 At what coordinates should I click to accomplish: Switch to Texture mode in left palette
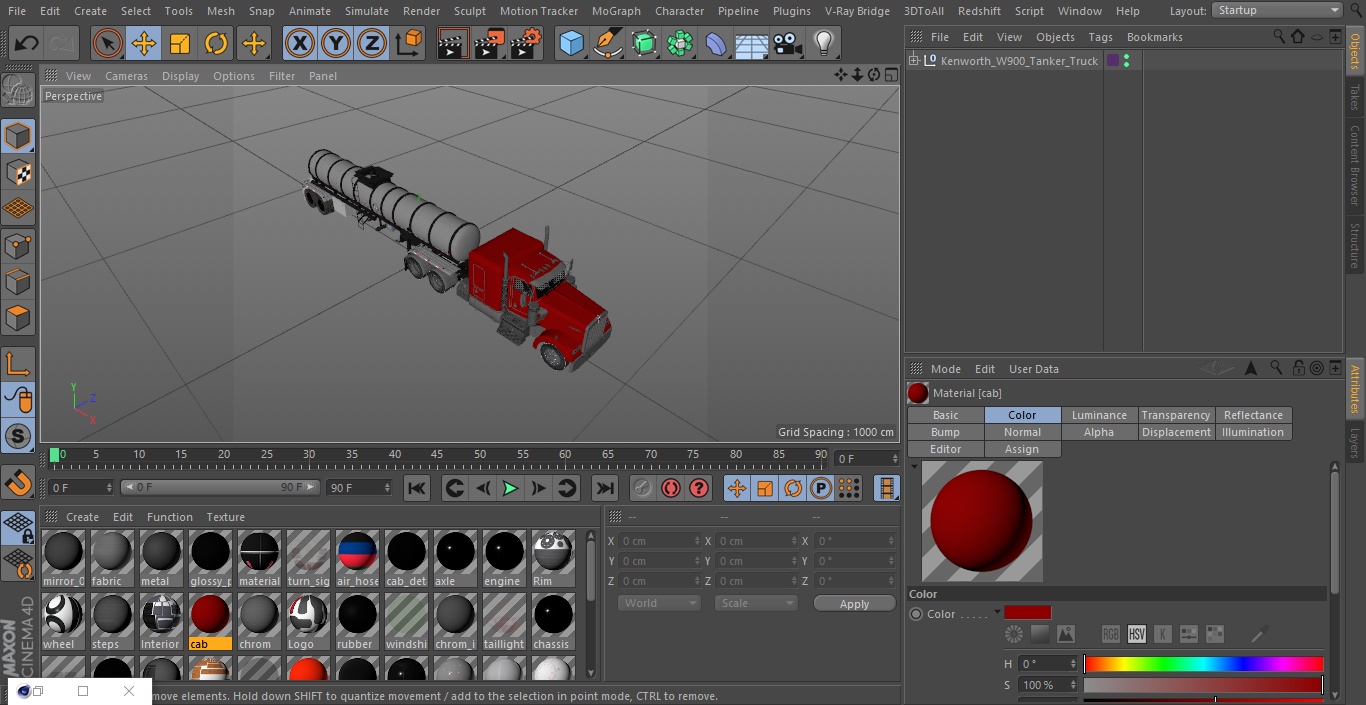[x=18, y=172]
